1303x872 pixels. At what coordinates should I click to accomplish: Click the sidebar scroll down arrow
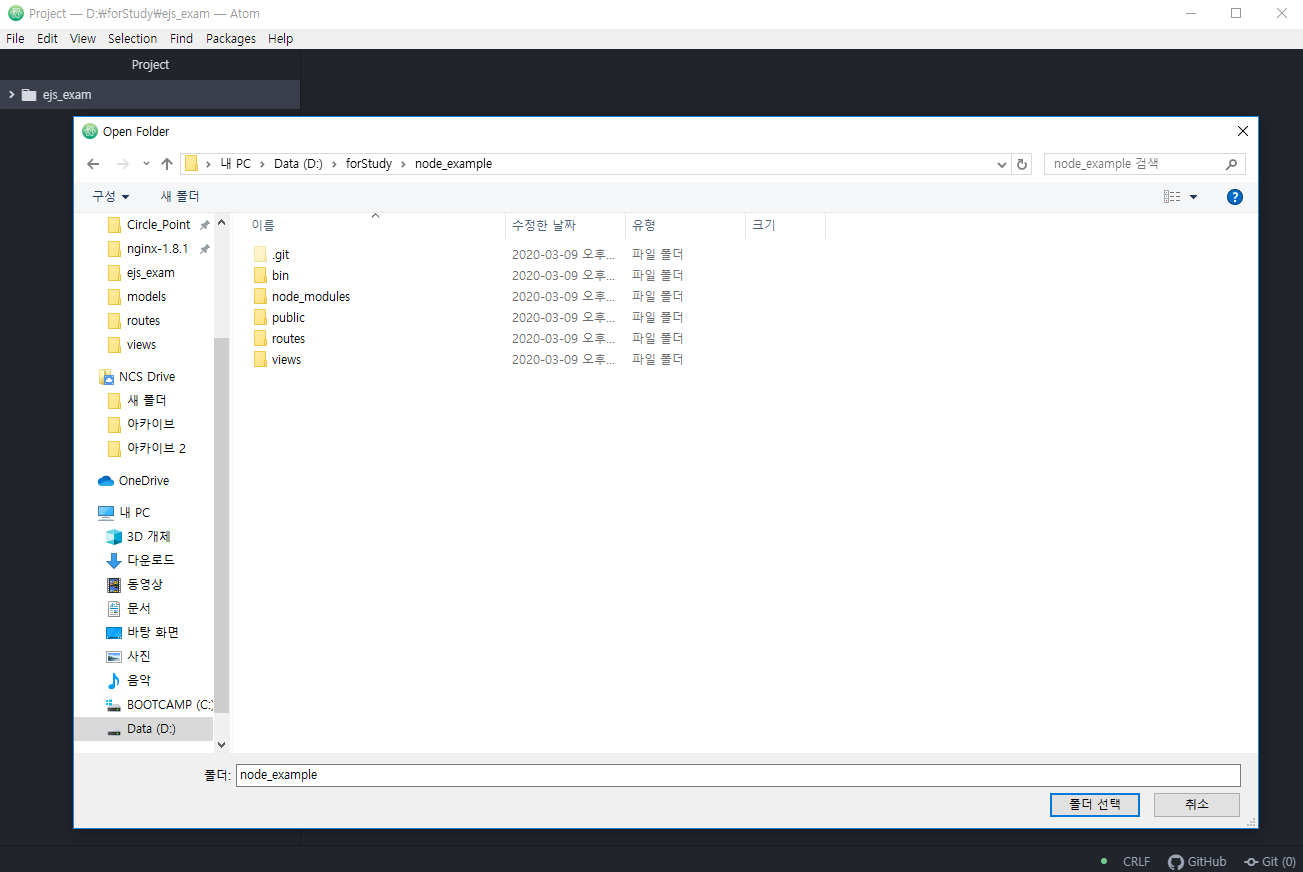tap(221, 745)
